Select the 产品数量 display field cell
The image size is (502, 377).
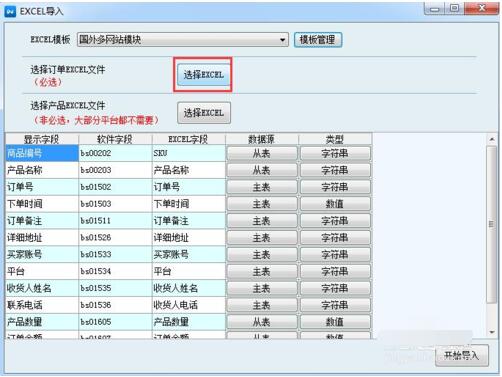point(42,322)
